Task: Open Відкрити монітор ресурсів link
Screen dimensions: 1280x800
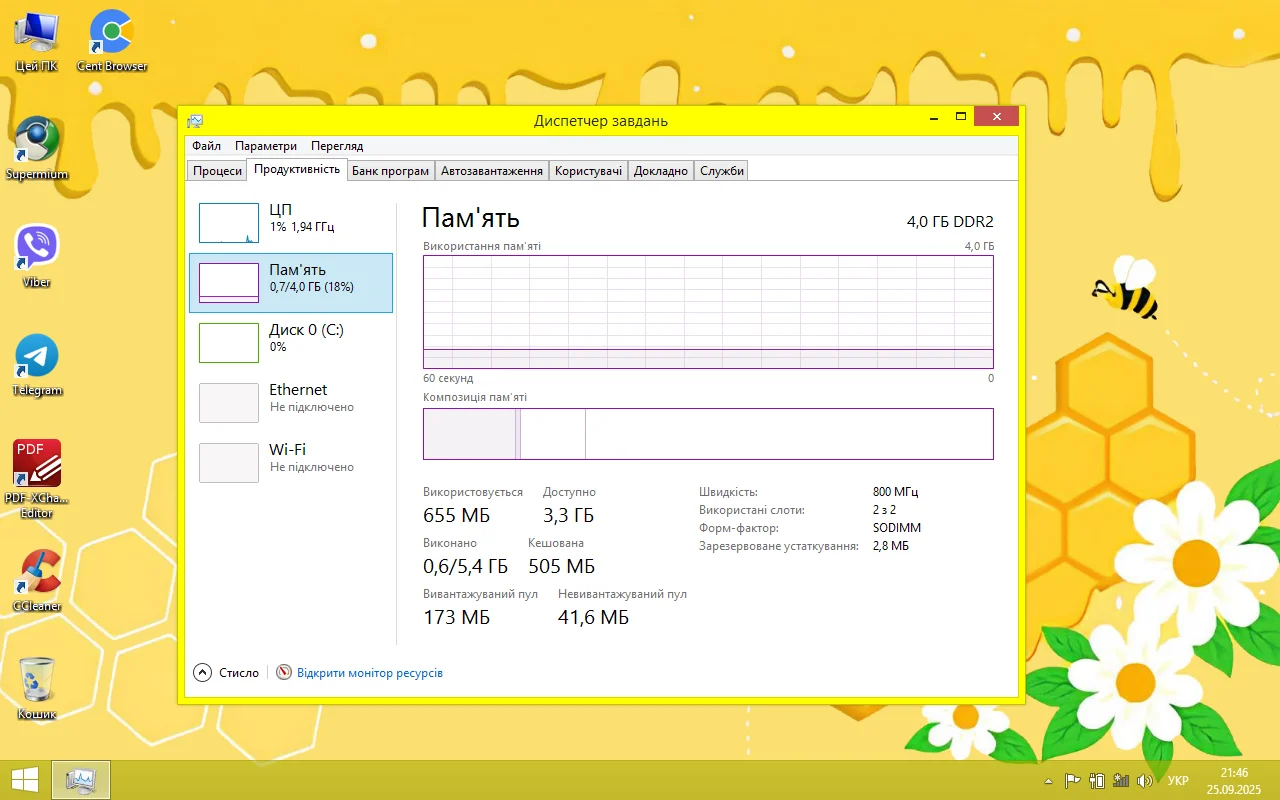Action: [369, 673]
